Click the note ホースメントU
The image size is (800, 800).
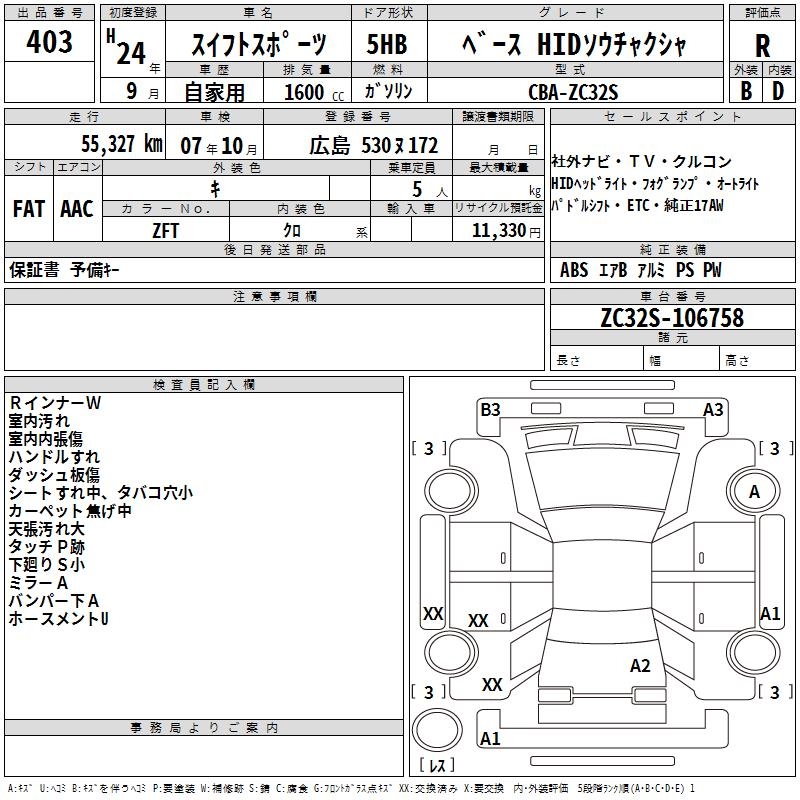click(x=58, y=619)
